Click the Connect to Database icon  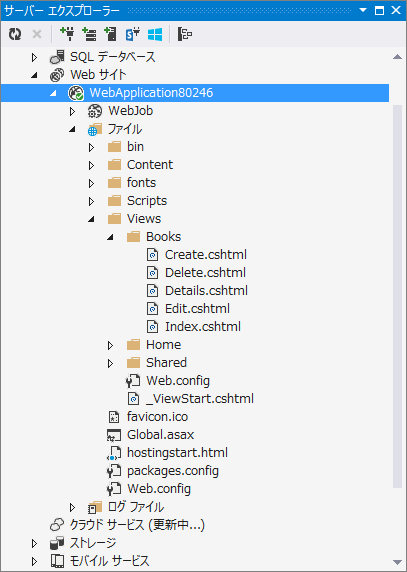(x=67, y=34)
